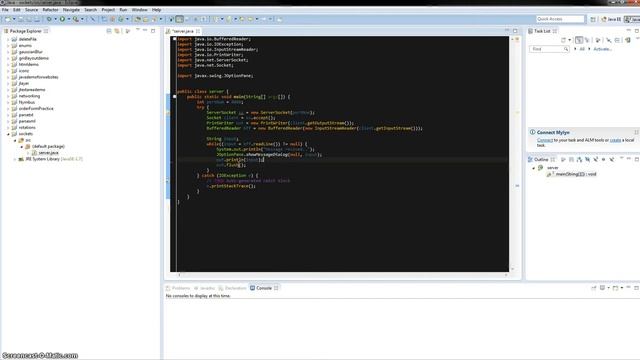Screen dimensions: 640x360
Task: Switch to the Java EE perspective
Action: click(x=611, y=19)
